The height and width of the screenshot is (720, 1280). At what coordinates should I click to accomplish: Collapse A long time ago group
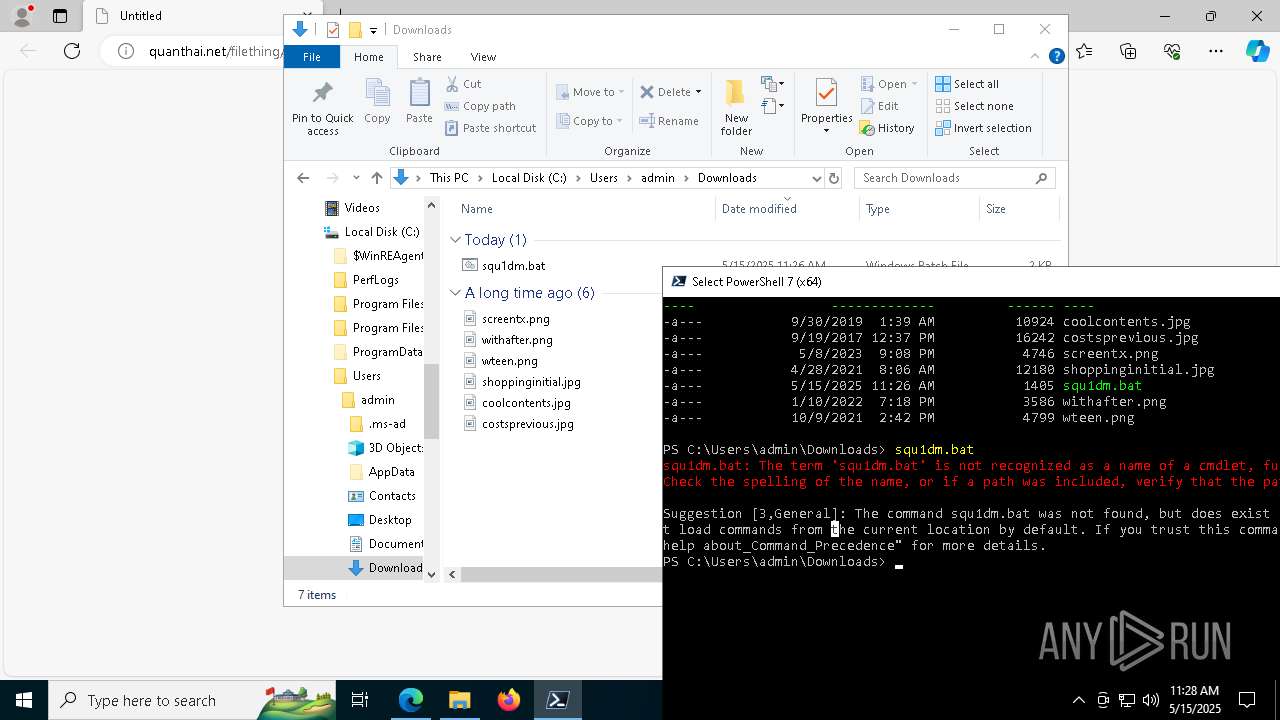coord(456,293)
